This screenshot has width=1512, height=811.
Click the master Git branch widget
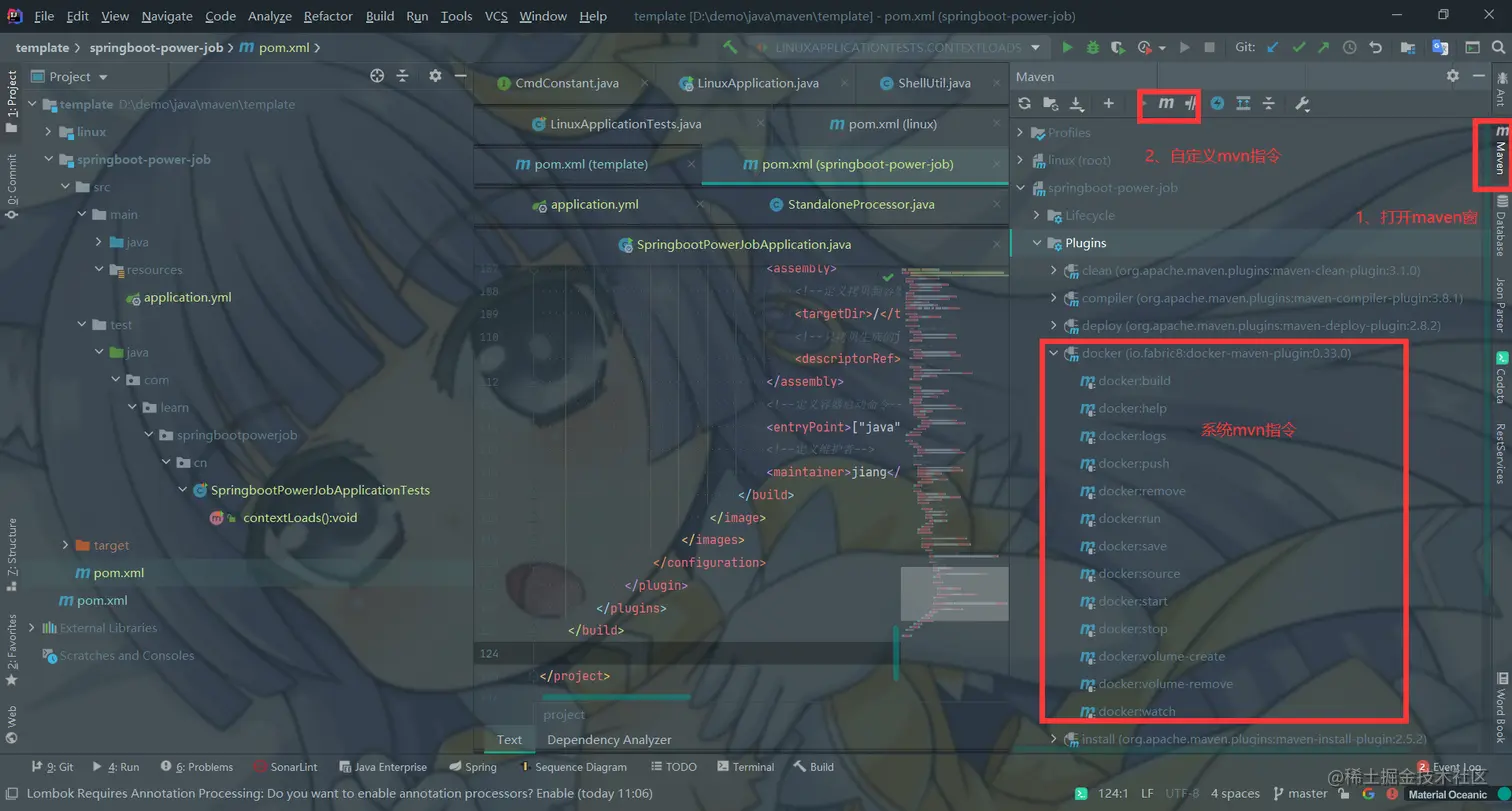pyautogui.click(x=1299, y=794)
